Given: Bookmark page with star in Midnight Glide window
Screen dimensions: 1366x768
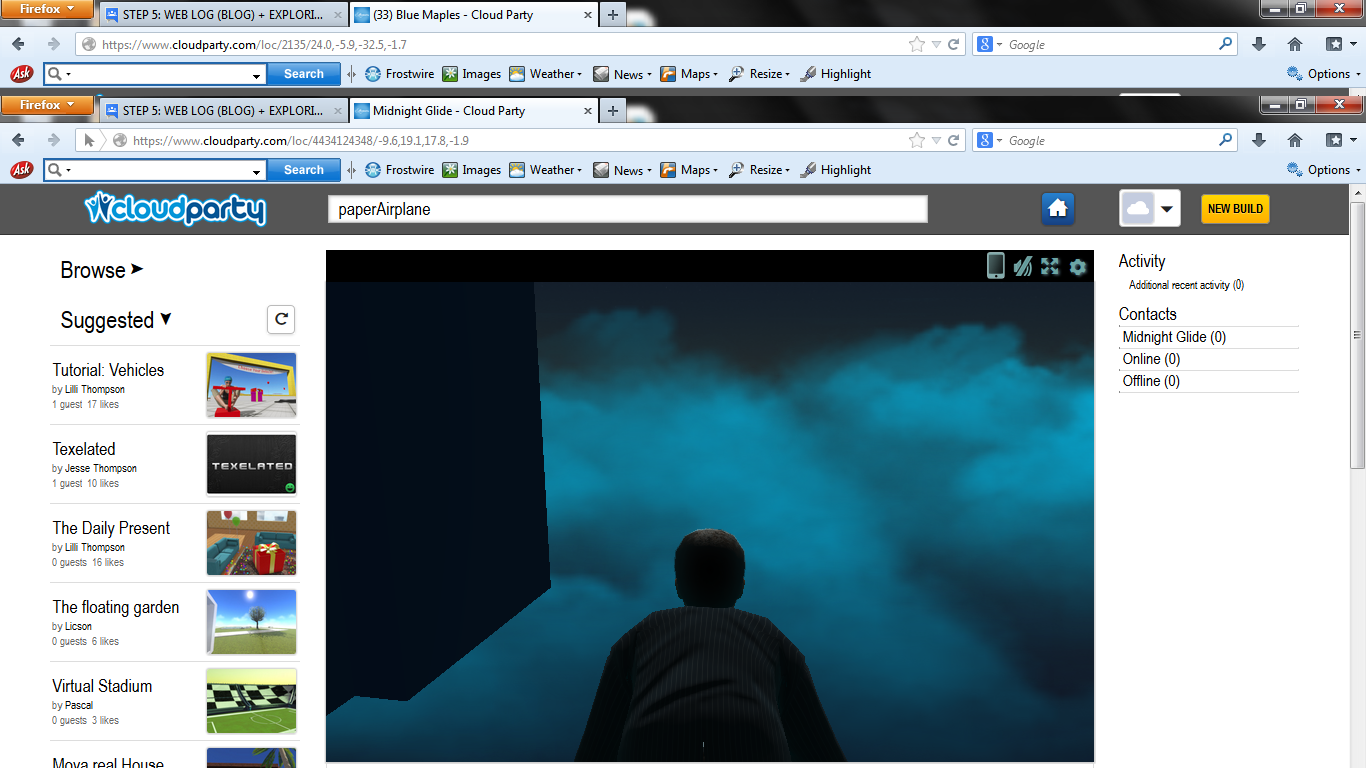Looking at the screenshot, I should click(916, 140).
